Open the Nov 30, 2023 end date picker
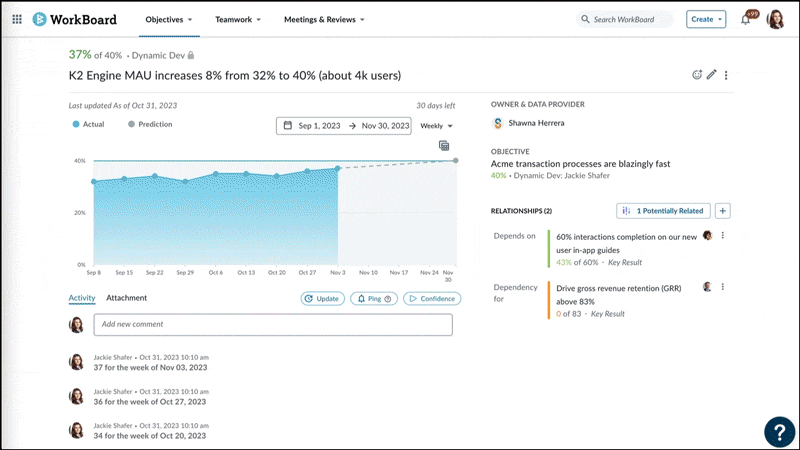This screenshot has width=800, height=450. tap(385, 126)
